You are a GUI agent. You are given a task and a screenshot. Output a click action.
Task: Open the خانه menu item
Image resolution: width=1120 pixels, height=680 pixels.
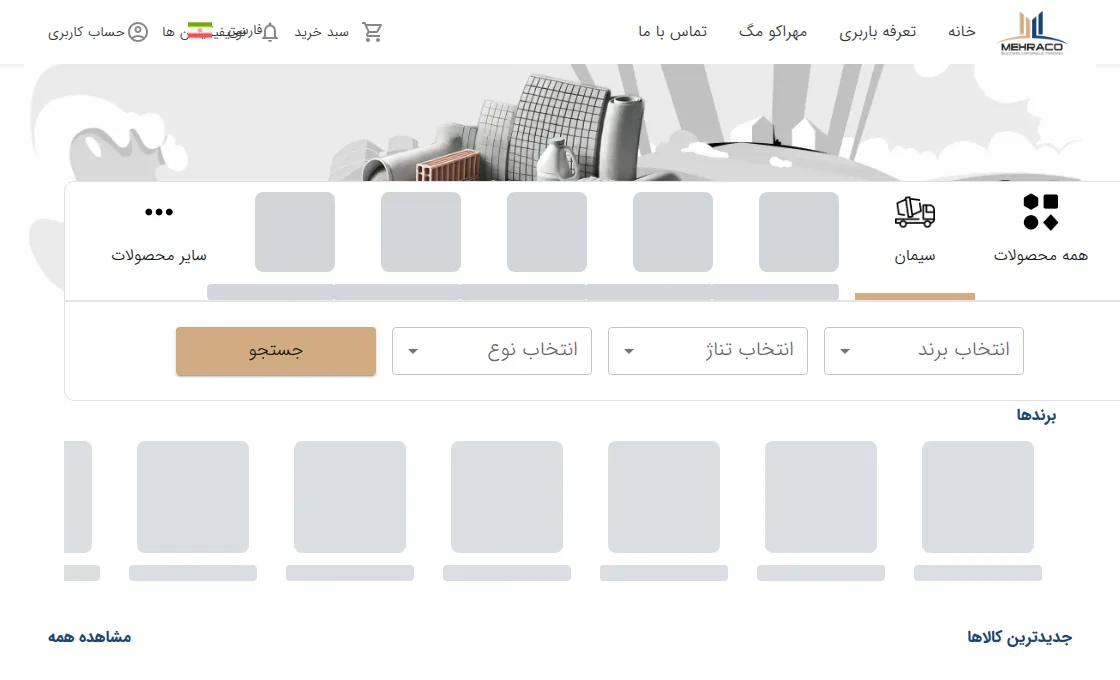tap(961, 31)
